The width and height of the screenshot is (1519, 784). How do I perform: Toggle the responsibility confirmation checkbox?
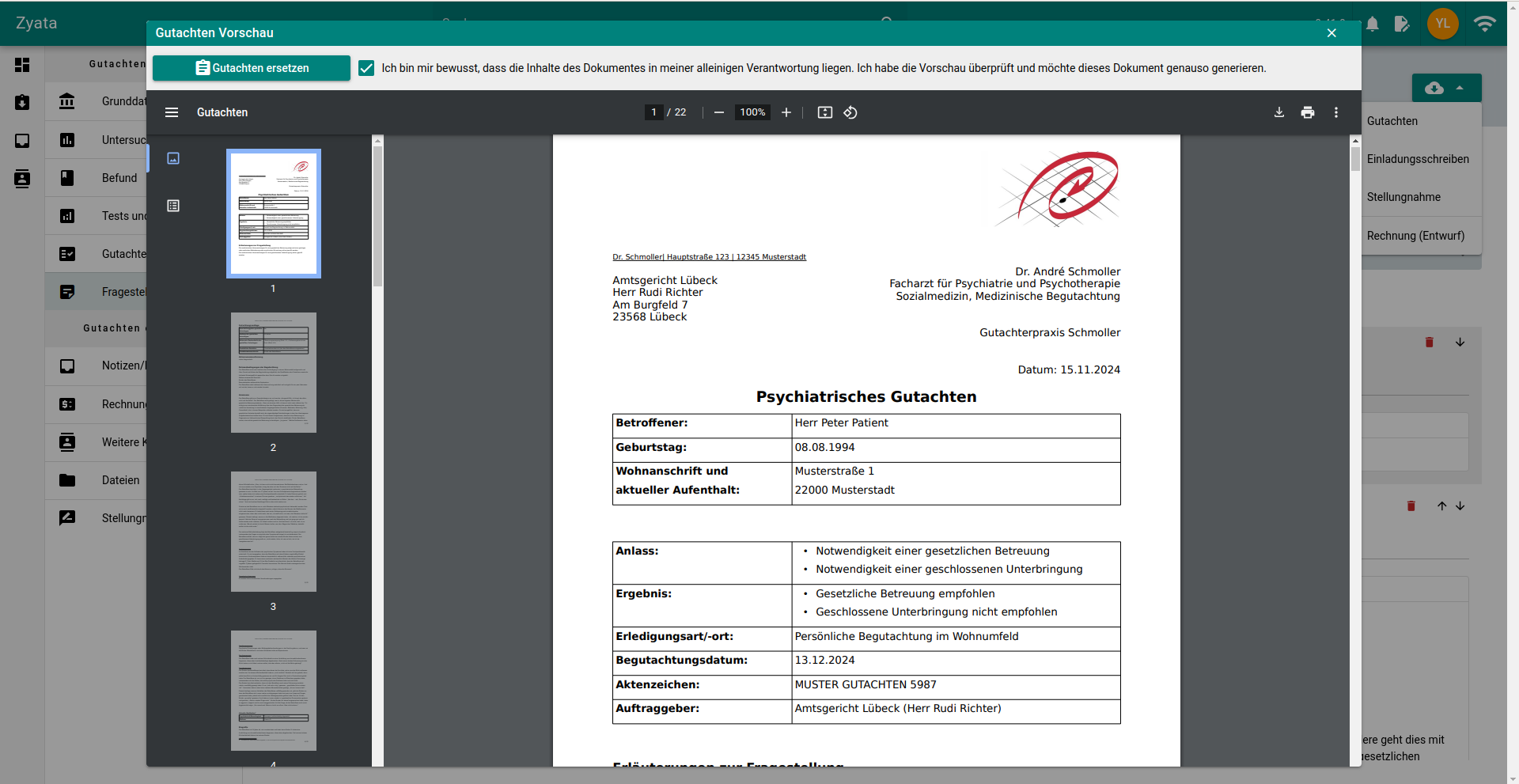pyautogui.click(x=366, y=68)
